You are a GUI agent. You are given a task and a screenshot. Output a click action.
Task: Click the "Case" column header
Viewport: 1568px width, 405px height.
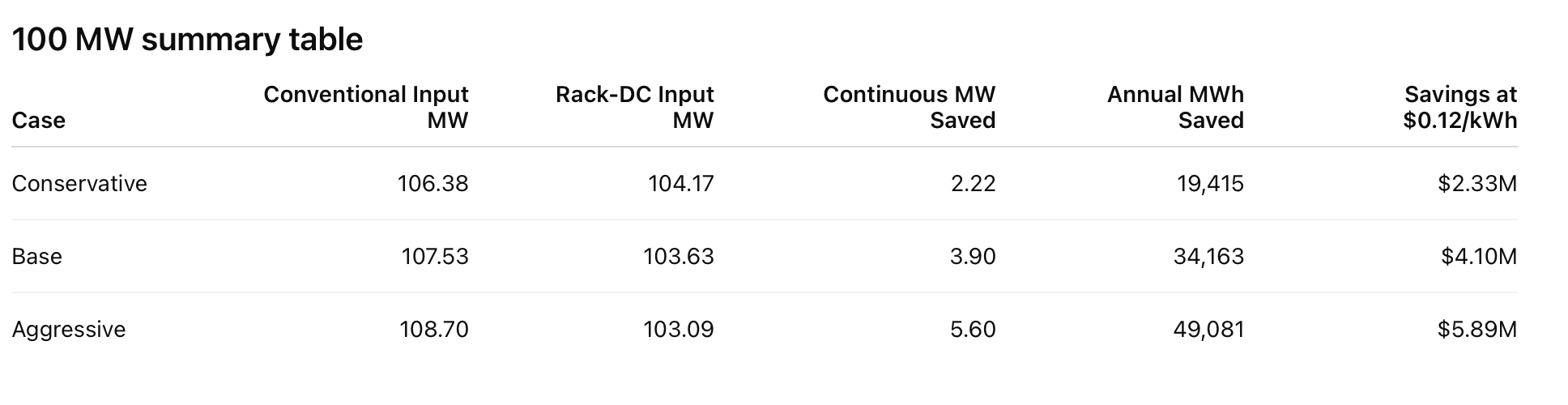pos(39,121)
